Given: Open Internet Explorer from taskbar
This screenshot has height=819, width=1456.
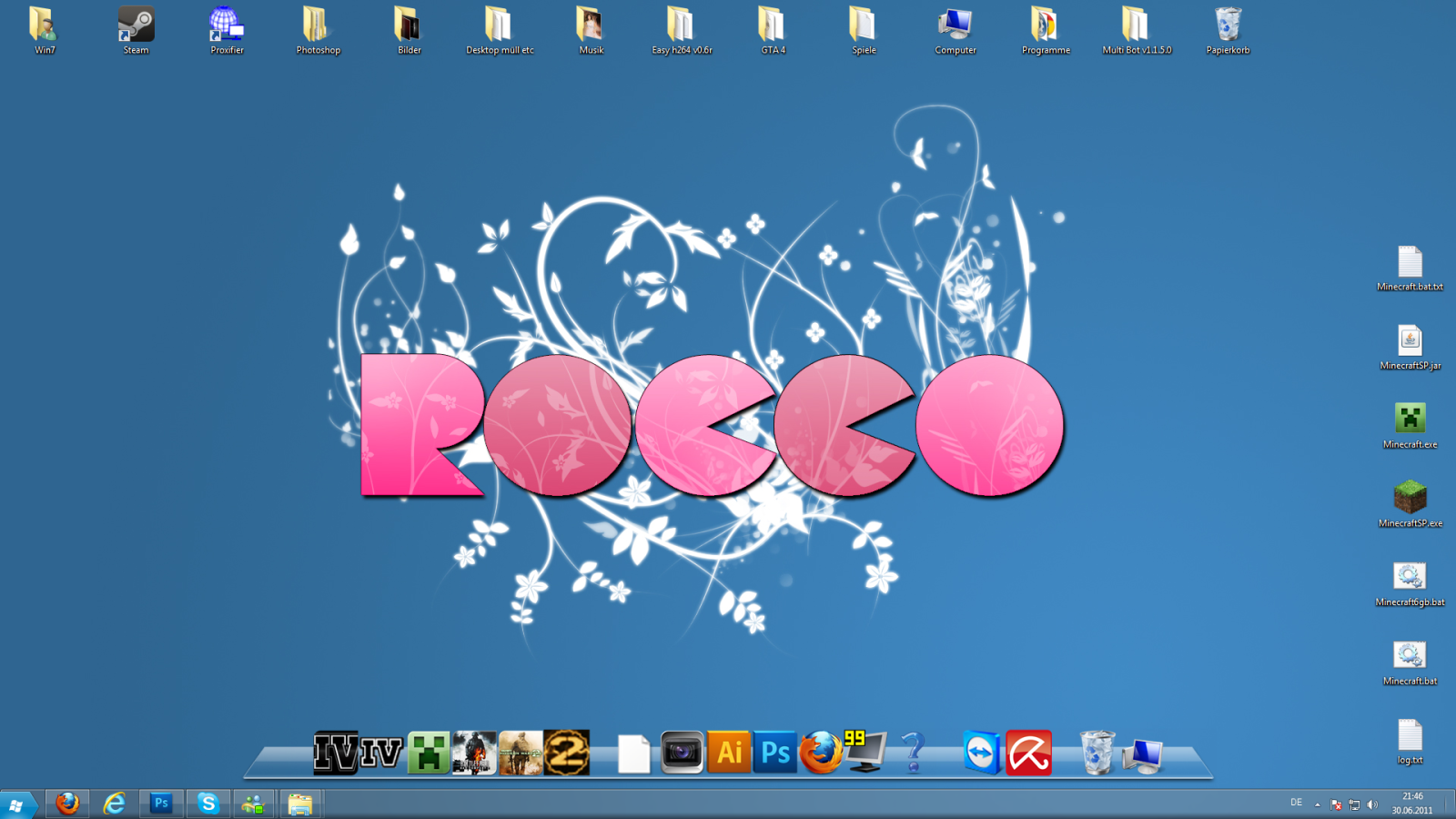Looking at the screenshot, I should point(114,804).
